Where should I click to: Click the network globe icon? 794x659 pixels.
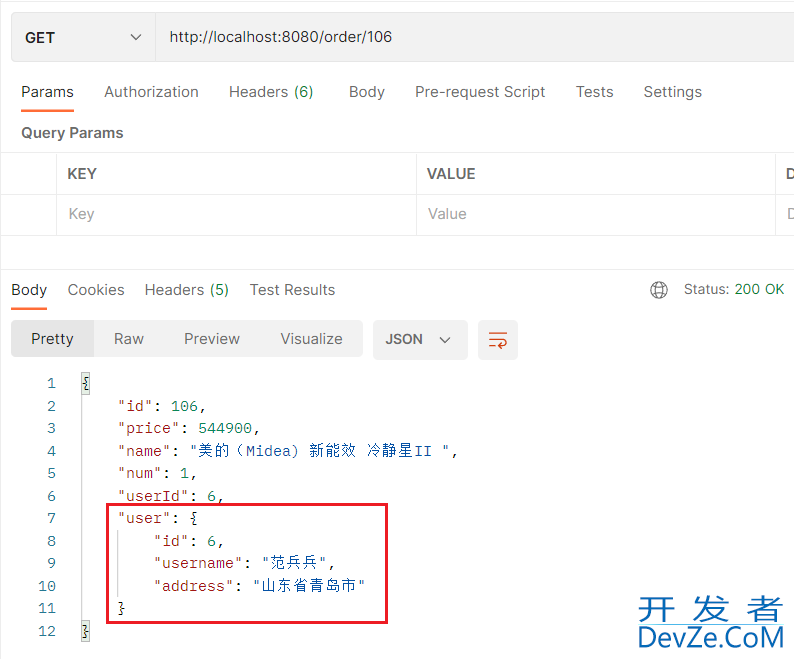tap(659, 290)
